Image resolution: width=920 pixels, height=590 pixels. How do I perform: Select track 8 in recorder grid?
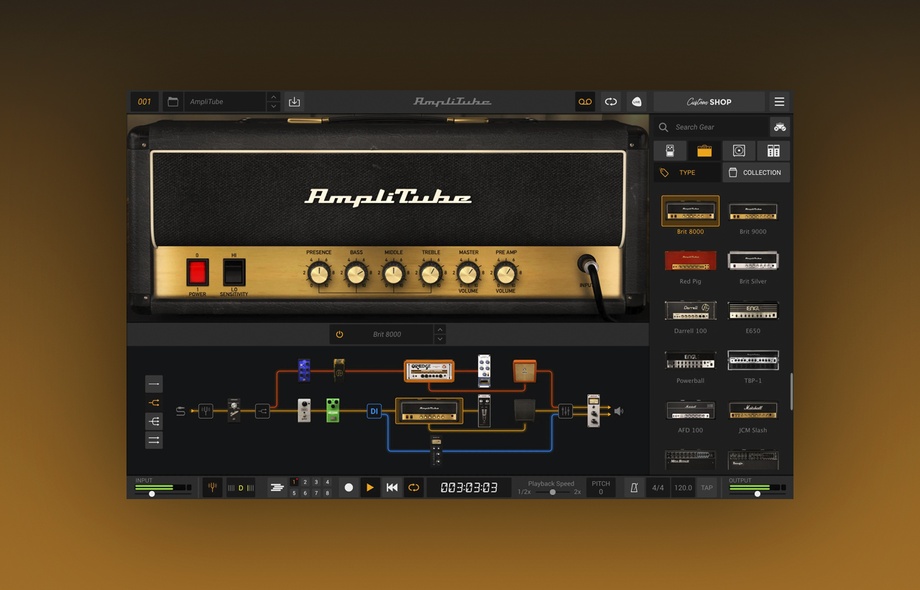tap(327, 493)
